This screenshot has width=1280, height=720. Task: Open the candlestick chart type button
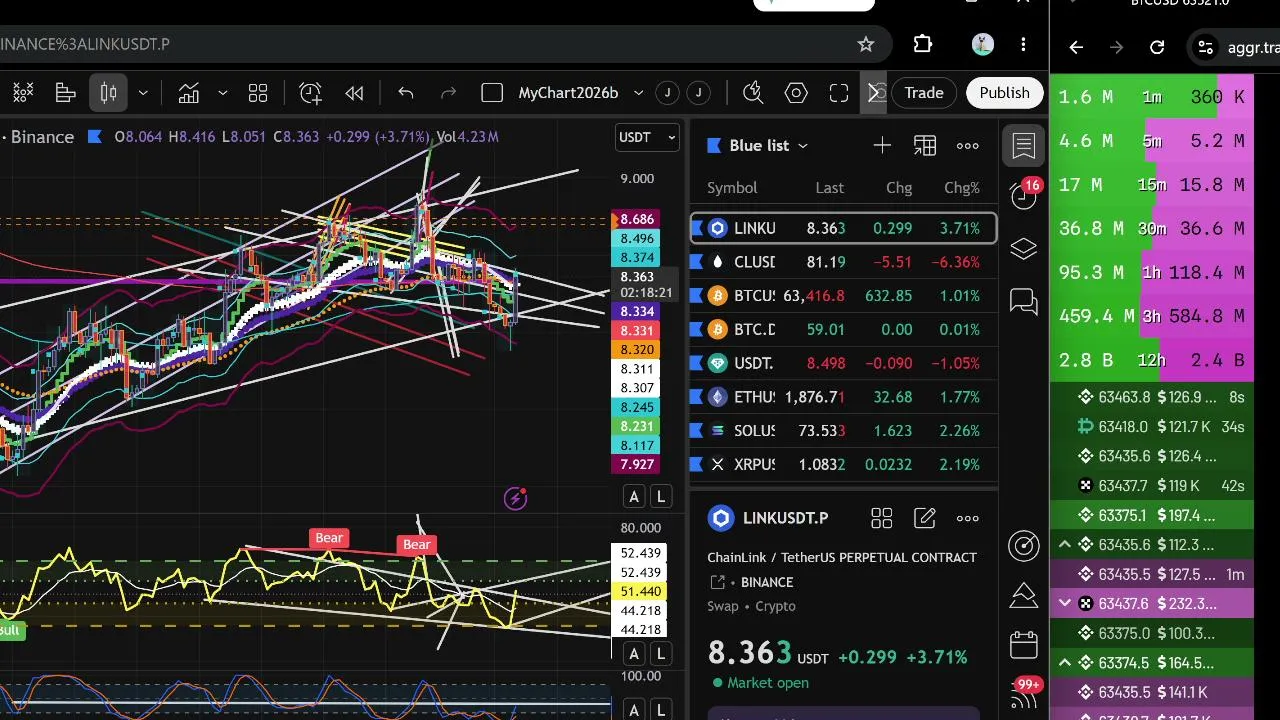pos(108,93)
